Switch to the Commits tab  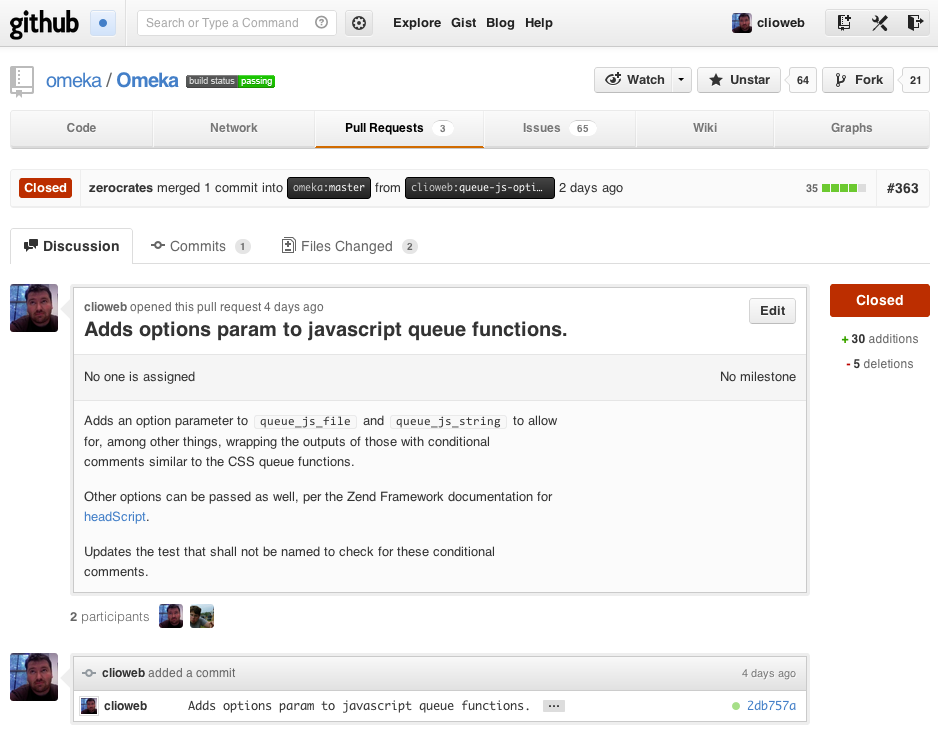click(x=200, y=246)
